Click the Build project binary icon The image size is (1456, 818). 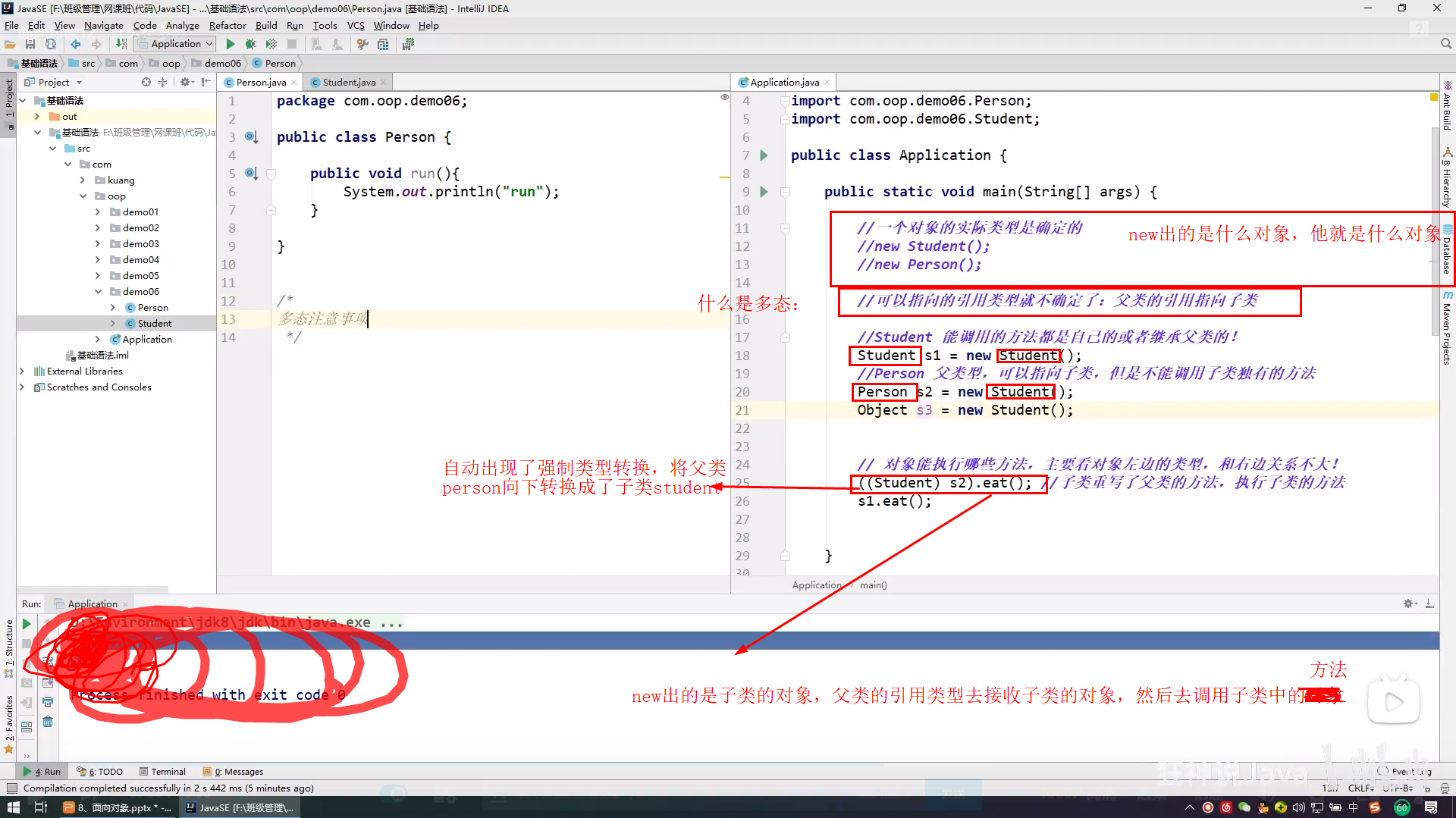(x=121, y=44)
